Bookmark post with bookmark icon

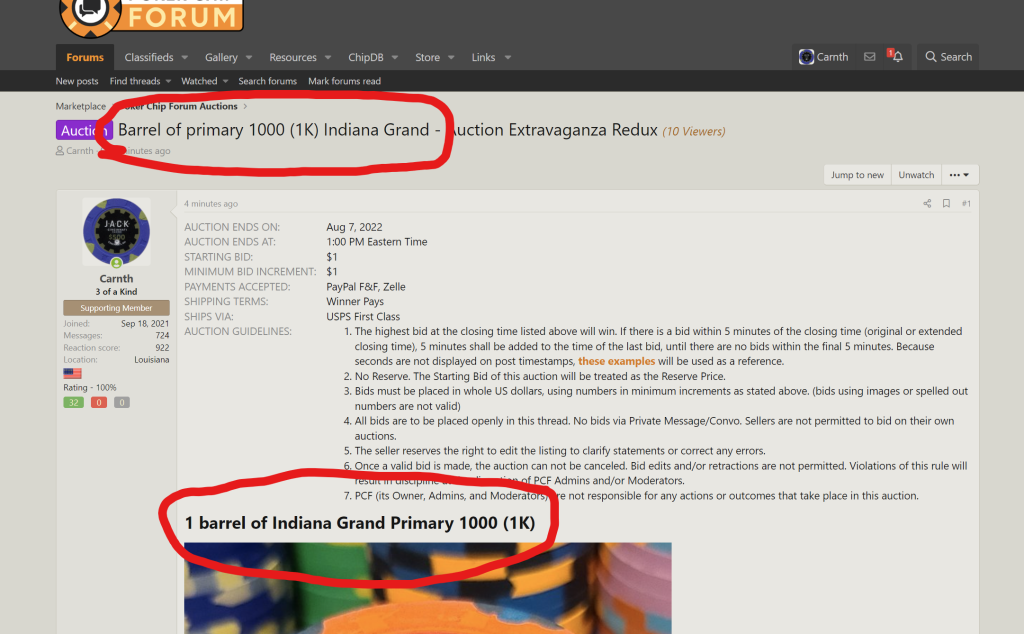click(946, 204)
